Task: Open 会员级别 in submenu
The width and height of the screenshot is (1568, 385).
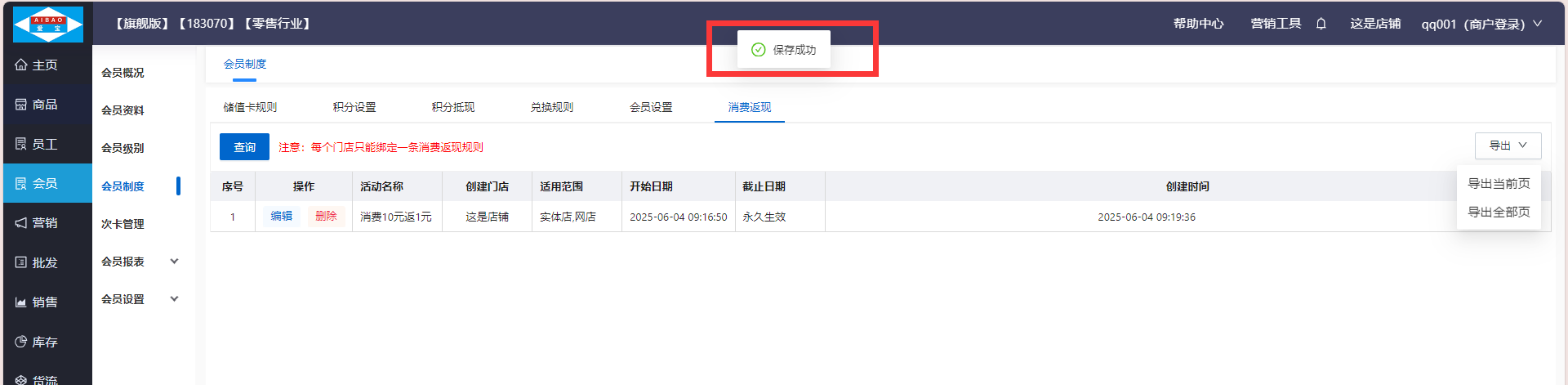Action: coord(122,148)
